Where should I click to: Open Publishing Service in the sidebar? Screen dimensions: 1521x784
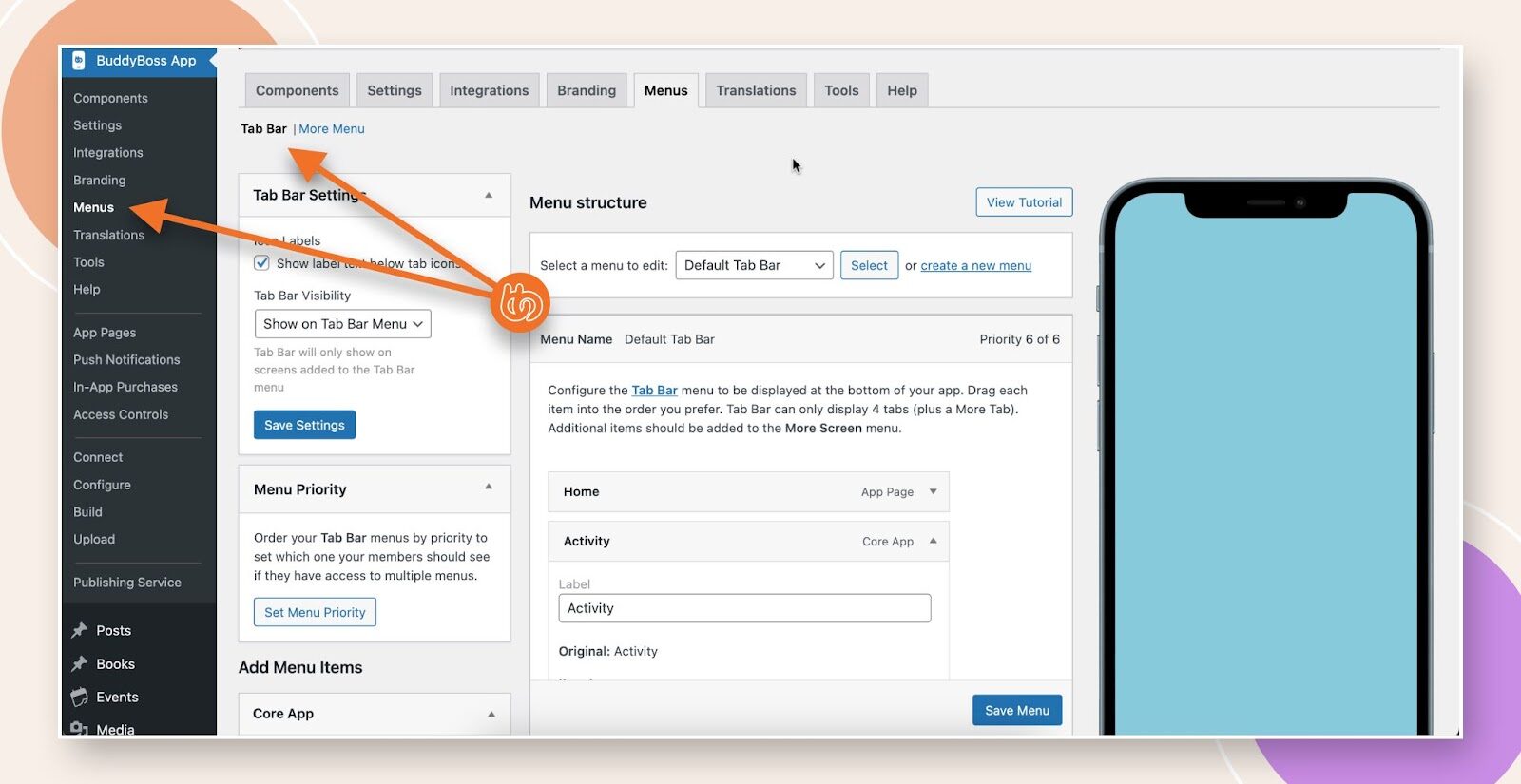[x=127, y=583]
